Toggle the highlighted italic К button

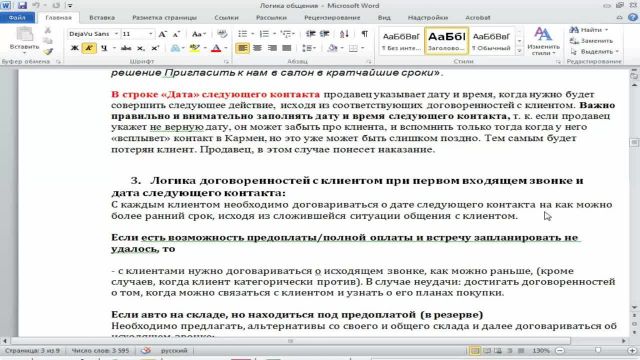pos(89,48)
